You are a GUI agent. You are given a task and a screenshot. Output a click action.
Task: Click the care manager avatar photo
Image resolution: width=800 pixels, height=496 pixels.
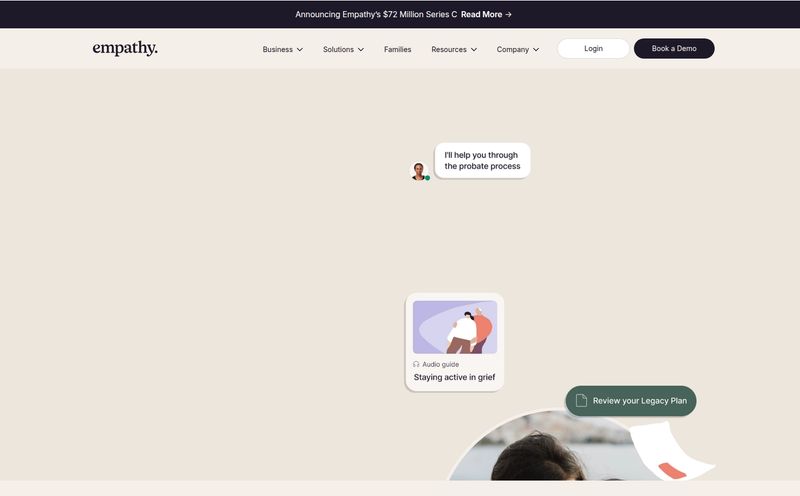tap(419, 171)
